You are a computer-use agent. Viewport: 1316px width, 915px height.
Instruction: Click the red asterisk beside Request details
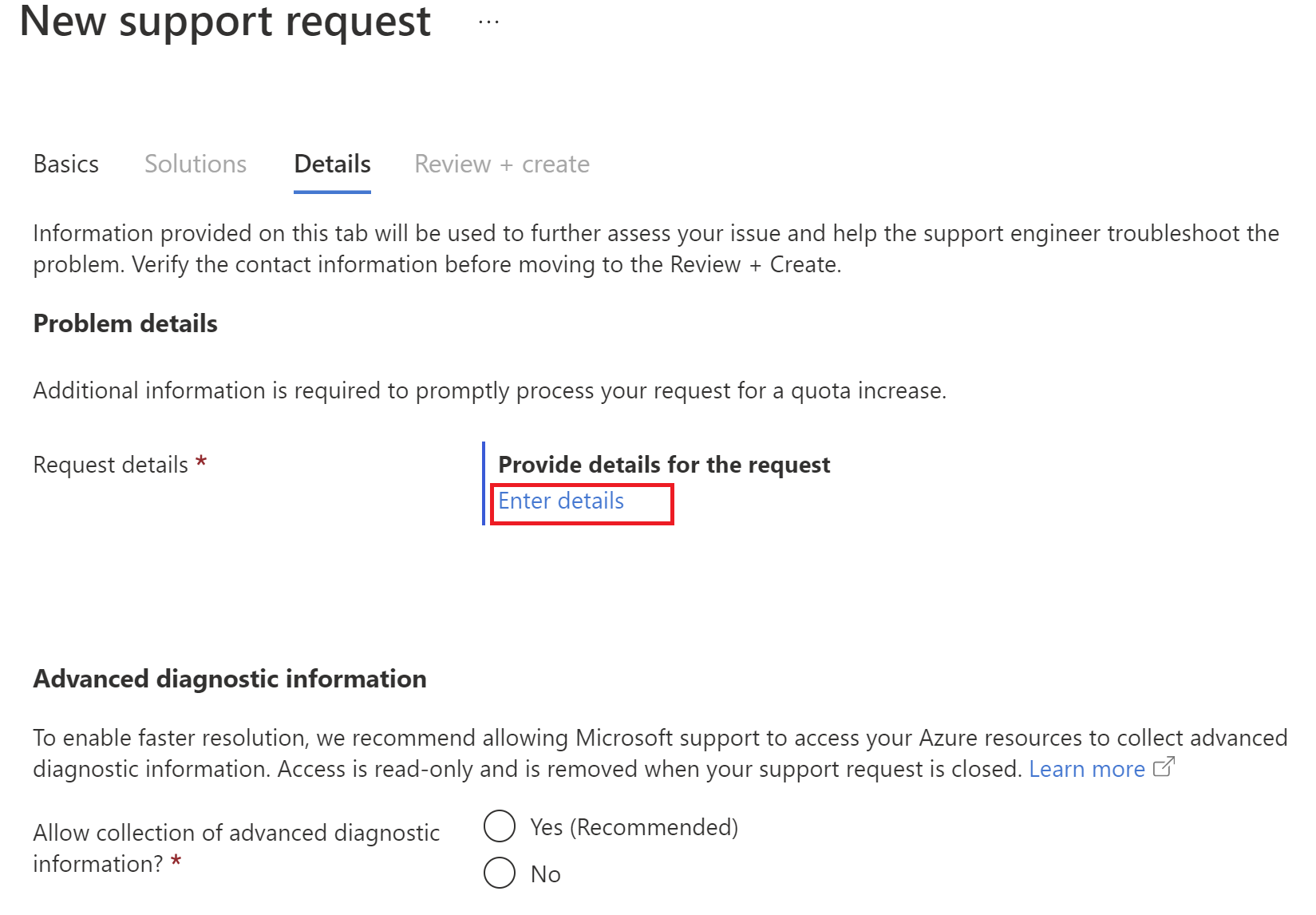201,462
